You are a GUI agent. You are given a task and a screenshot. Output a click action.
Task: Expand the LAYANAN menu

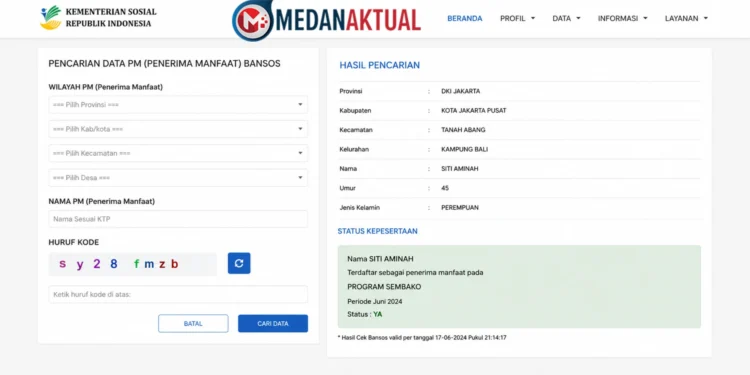pyautogui.click(x=686, y=18)
